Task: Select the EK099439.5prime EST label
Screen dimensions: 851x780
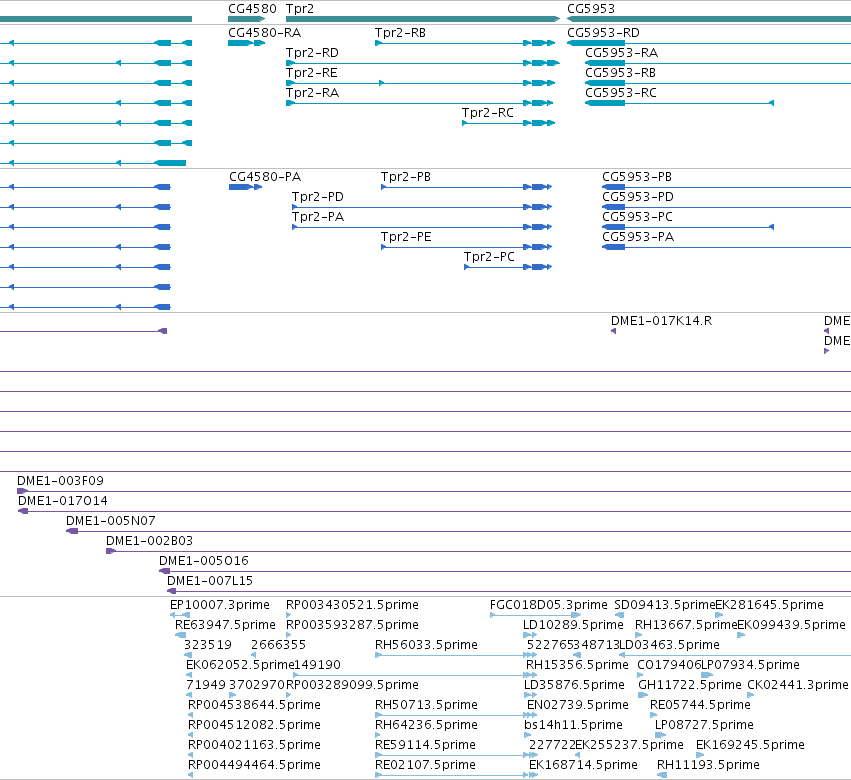Action: [x=791, y=625]
